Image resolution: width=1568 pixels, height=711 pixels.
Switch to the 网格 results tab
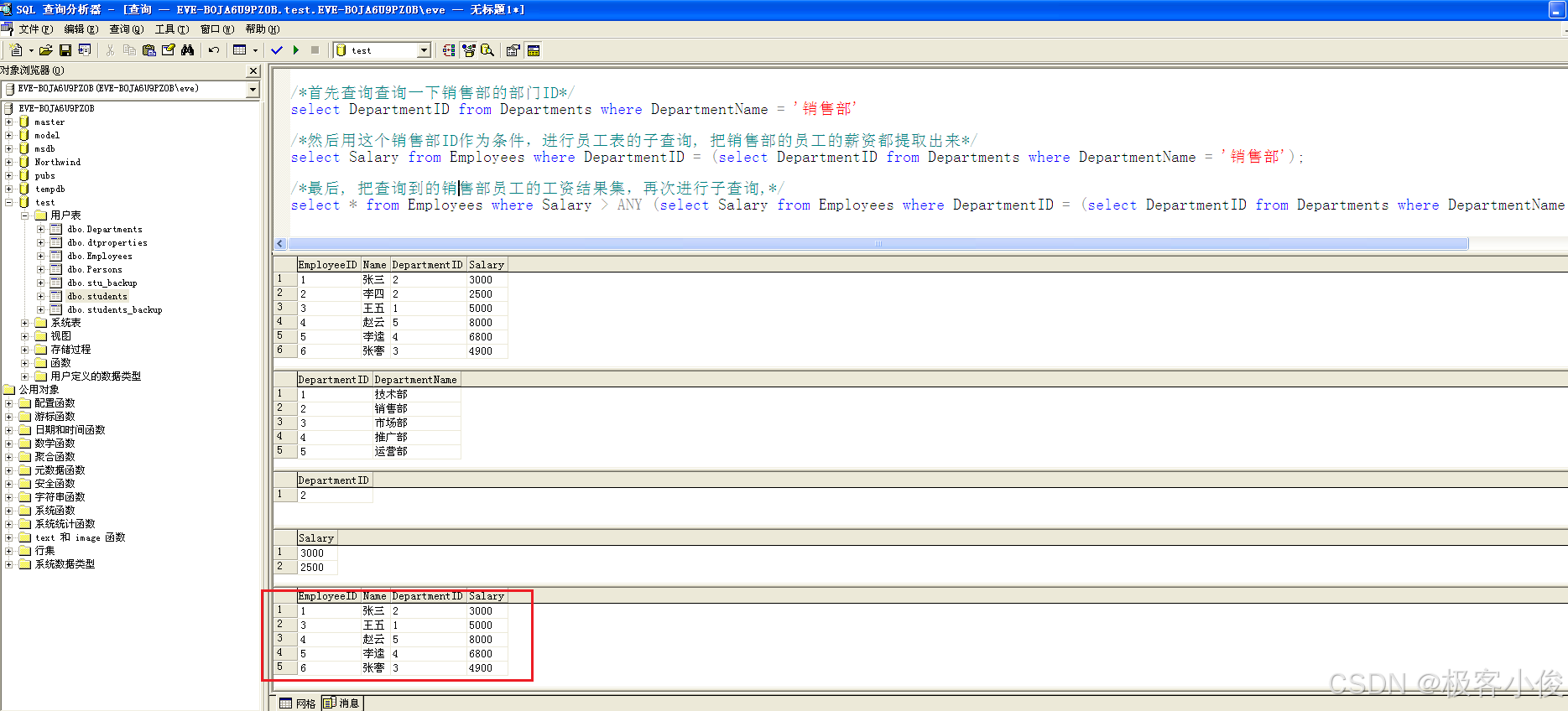pos(298,703)
